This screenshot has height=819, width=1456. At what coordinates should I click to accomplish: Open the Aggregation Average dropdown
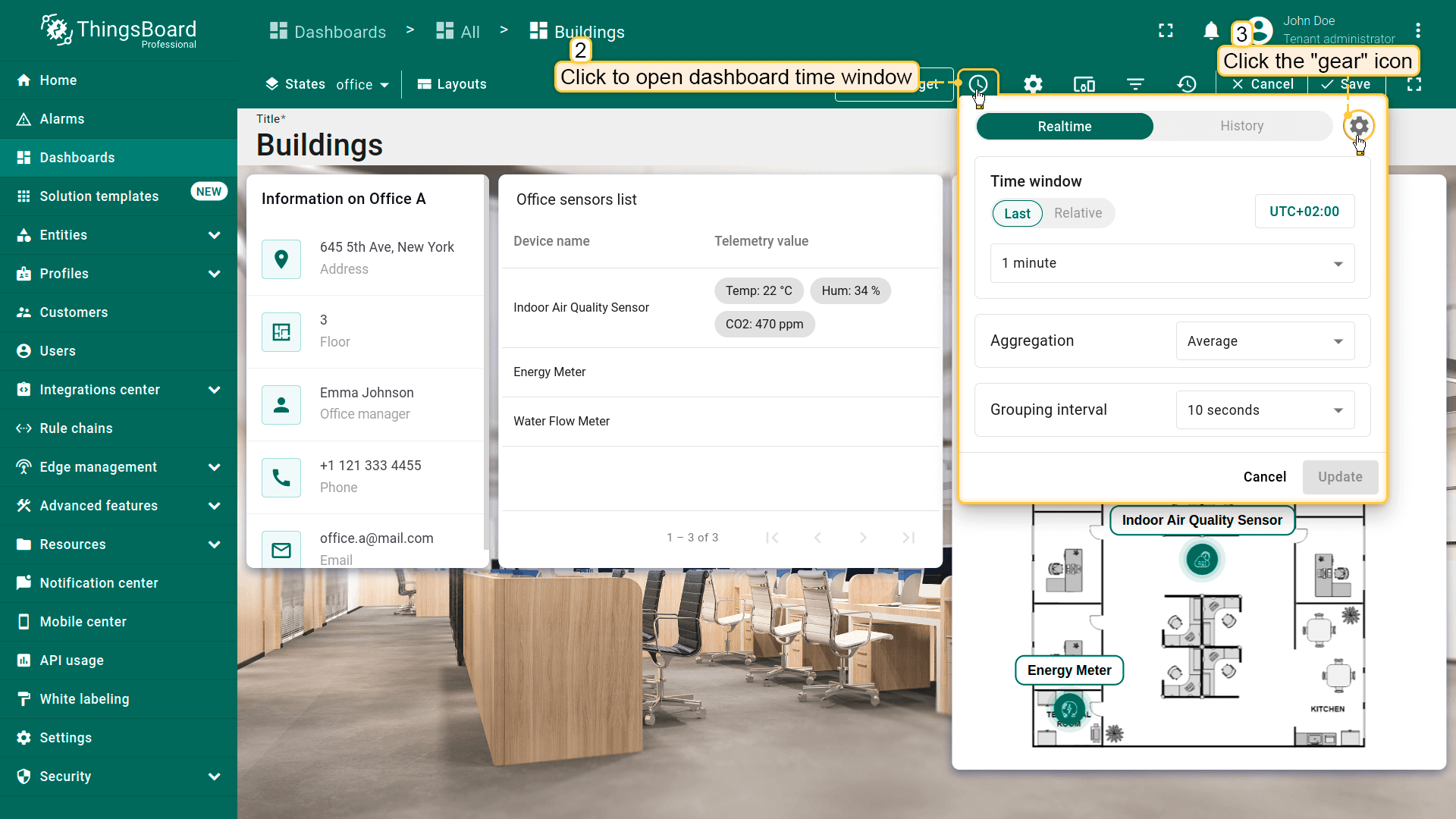click(1264, 341)
